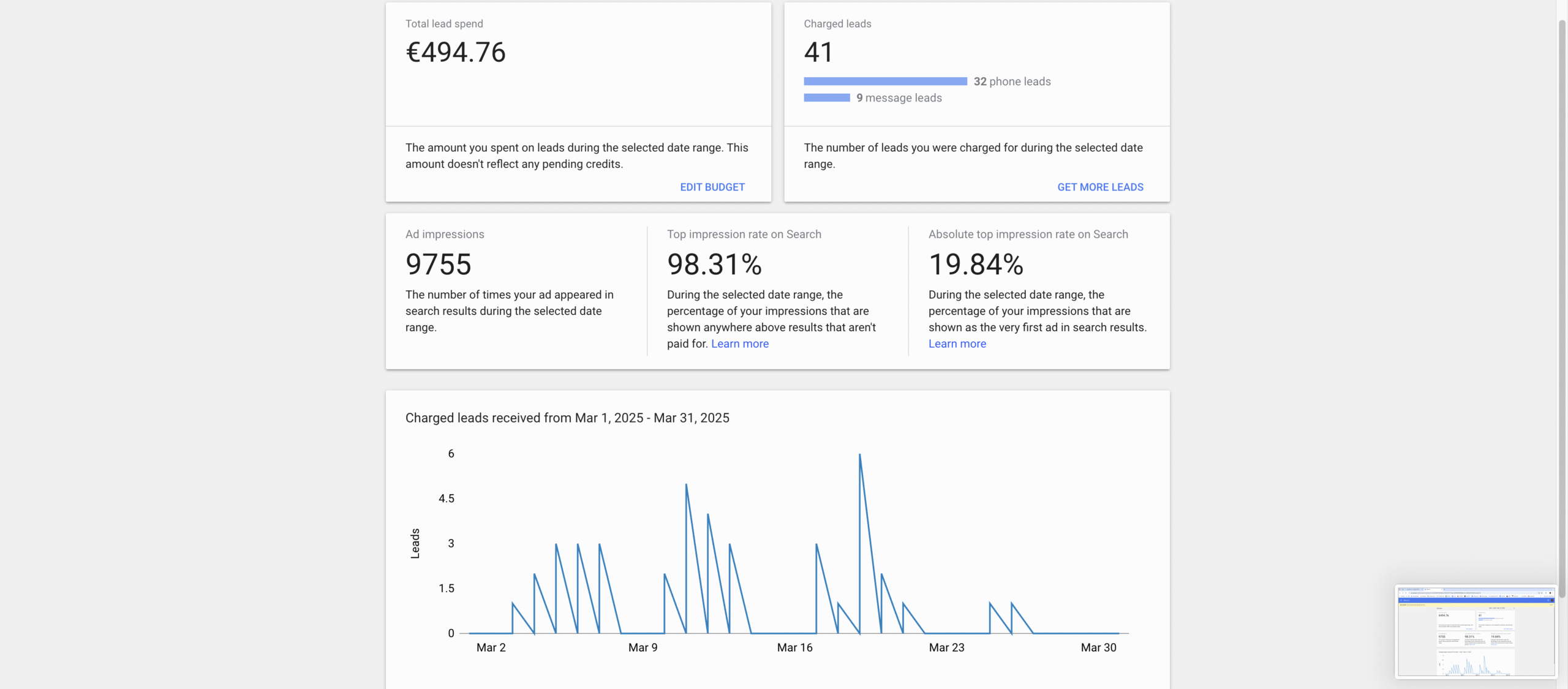The image size is (1568, 689).
Task: Open Learn more under Absolute top impression rate
Action: (x=957, y=344)
